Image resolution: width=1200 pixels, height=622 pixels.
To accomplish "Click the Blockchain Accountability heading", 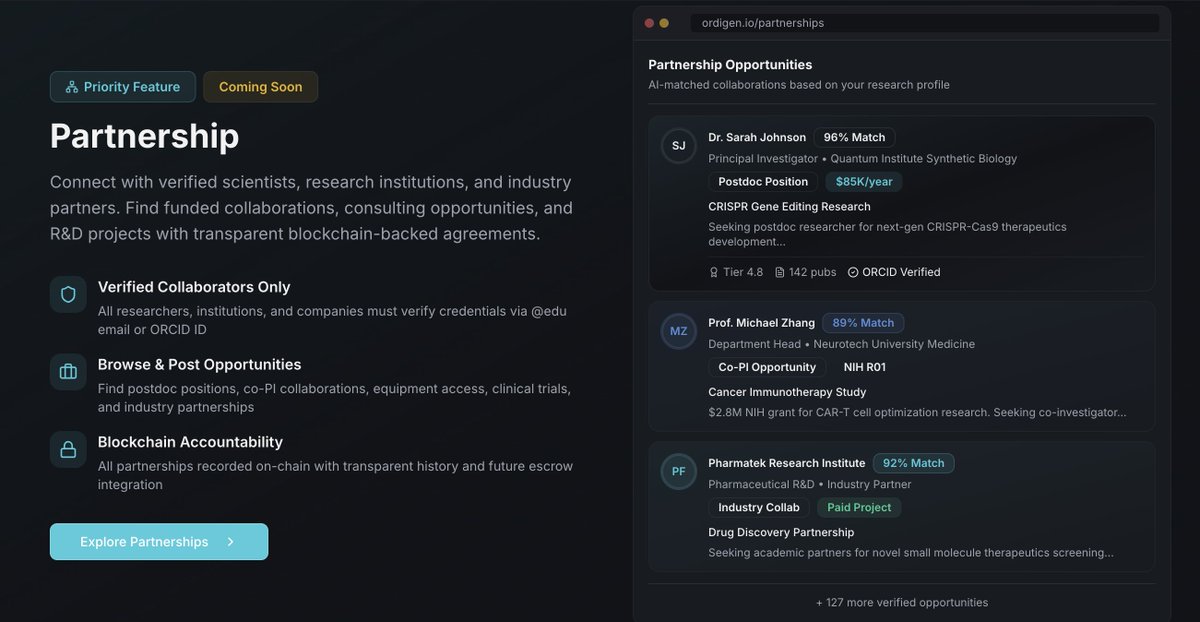I will point(190,442).
